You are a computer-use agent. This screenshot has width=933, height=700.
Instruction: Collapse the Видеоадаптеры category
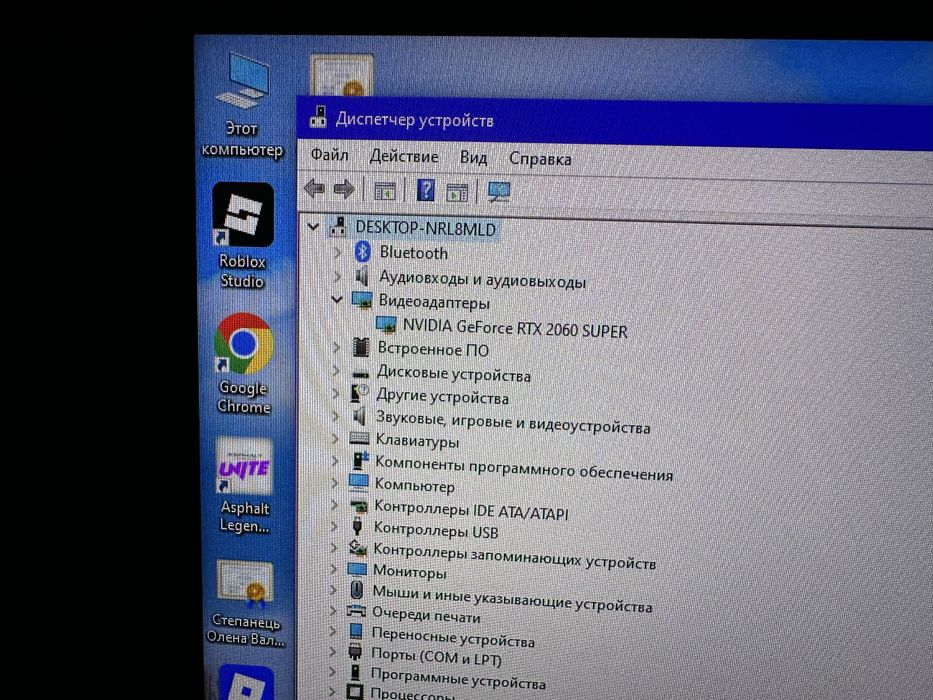coord(337,299)
